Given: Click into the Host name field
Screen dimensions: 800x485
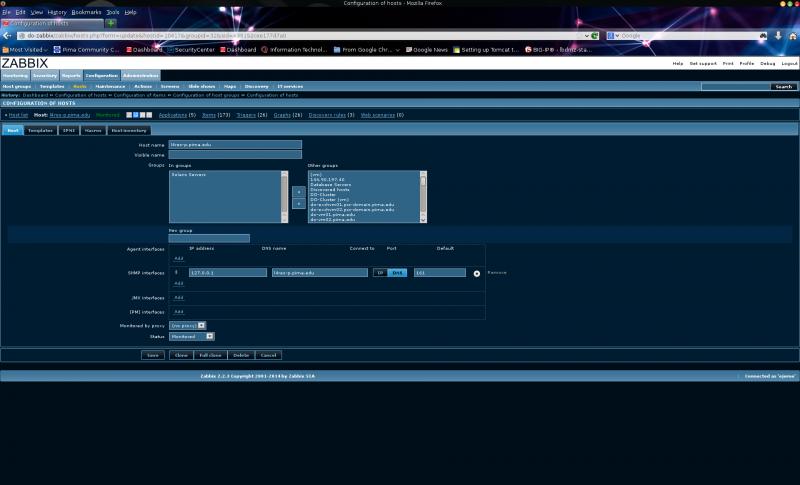Looking at the screenshot, I should pos(235,145).
